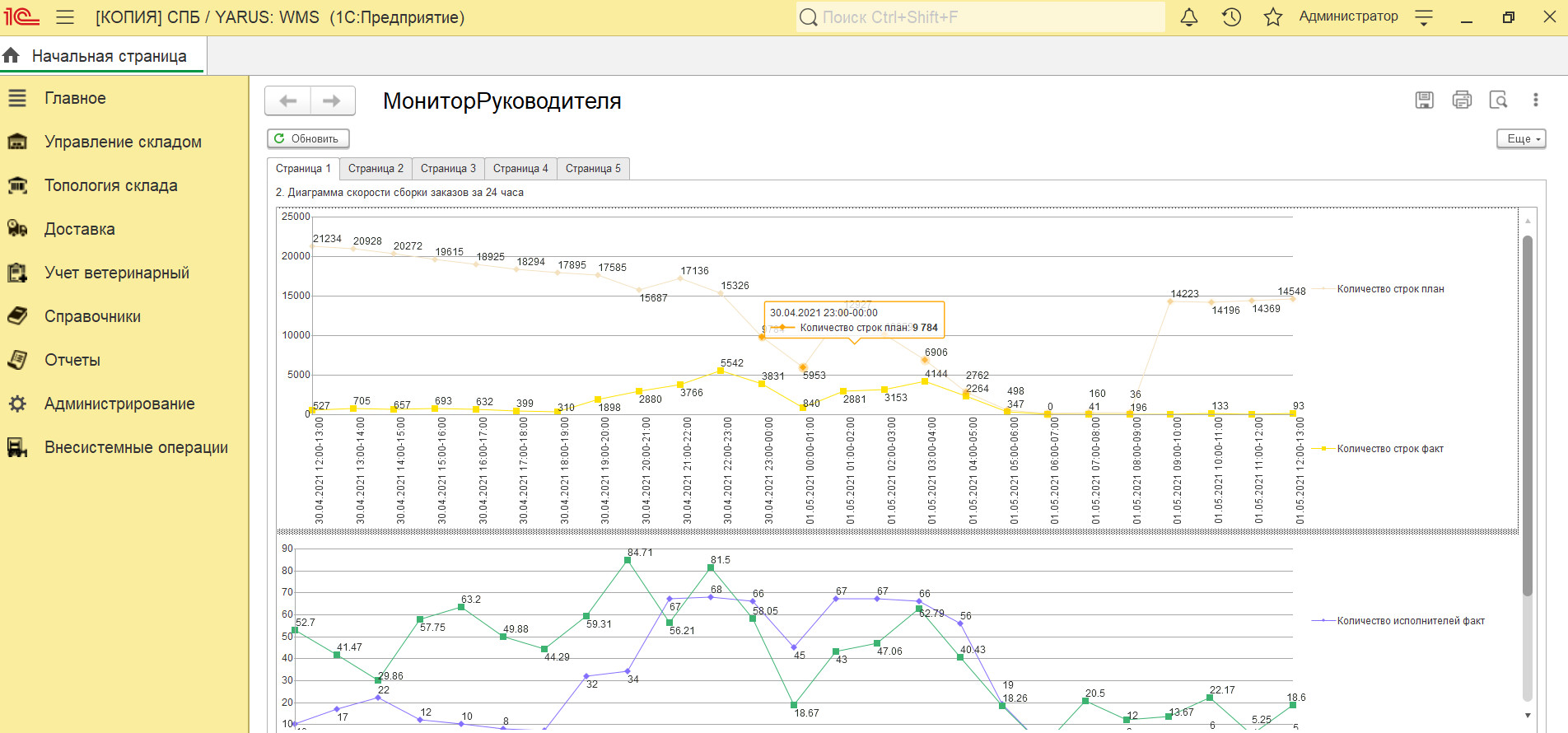
Task: Open service settings menu next to Администратор
Action: pos(1424,17)
